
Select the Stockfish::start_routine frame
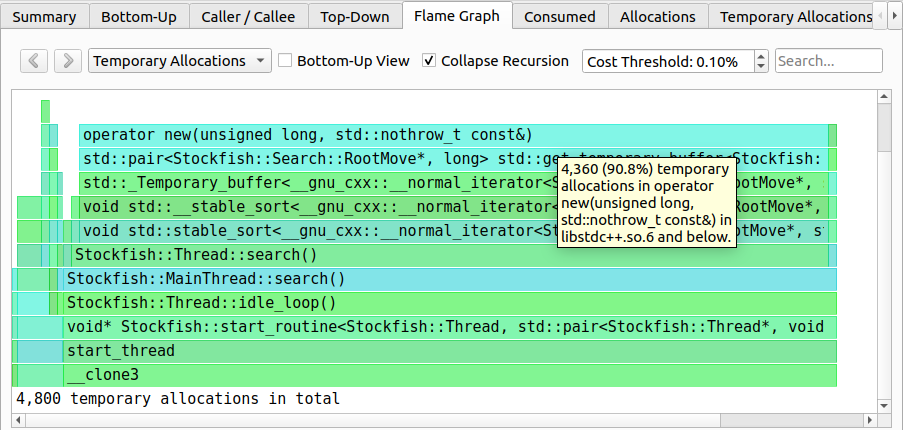click(x=450, y=328)
